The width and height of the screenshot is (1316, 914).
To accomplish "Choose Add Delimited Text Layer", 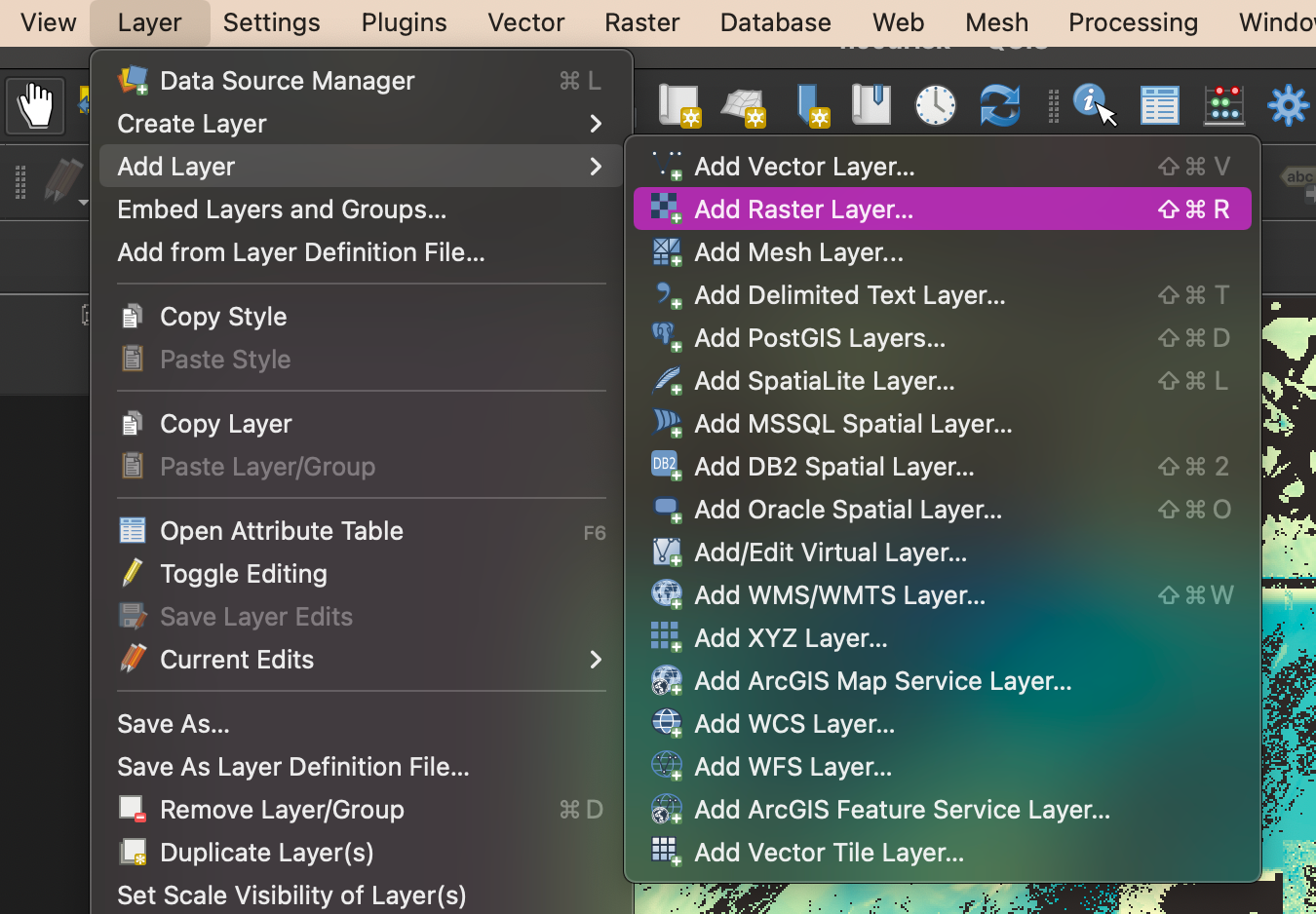I will click(x=942, y=295).
